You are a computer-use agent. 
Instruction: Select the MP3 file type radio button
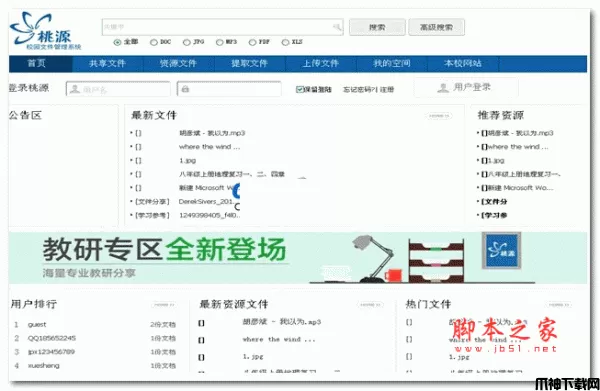[220, 42]
